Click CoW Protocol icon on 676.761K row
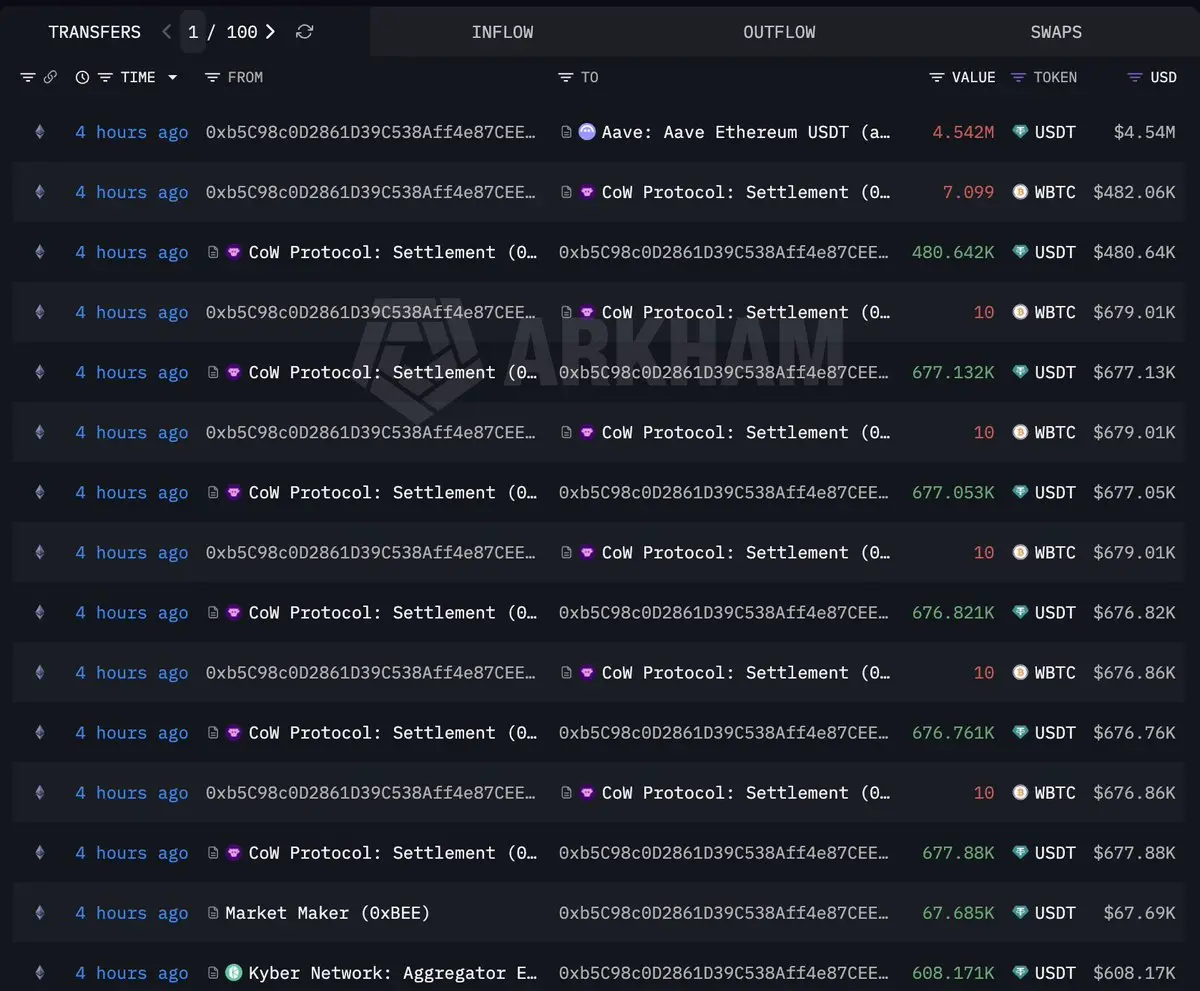 pyautogui.click(x=234, y=732)
